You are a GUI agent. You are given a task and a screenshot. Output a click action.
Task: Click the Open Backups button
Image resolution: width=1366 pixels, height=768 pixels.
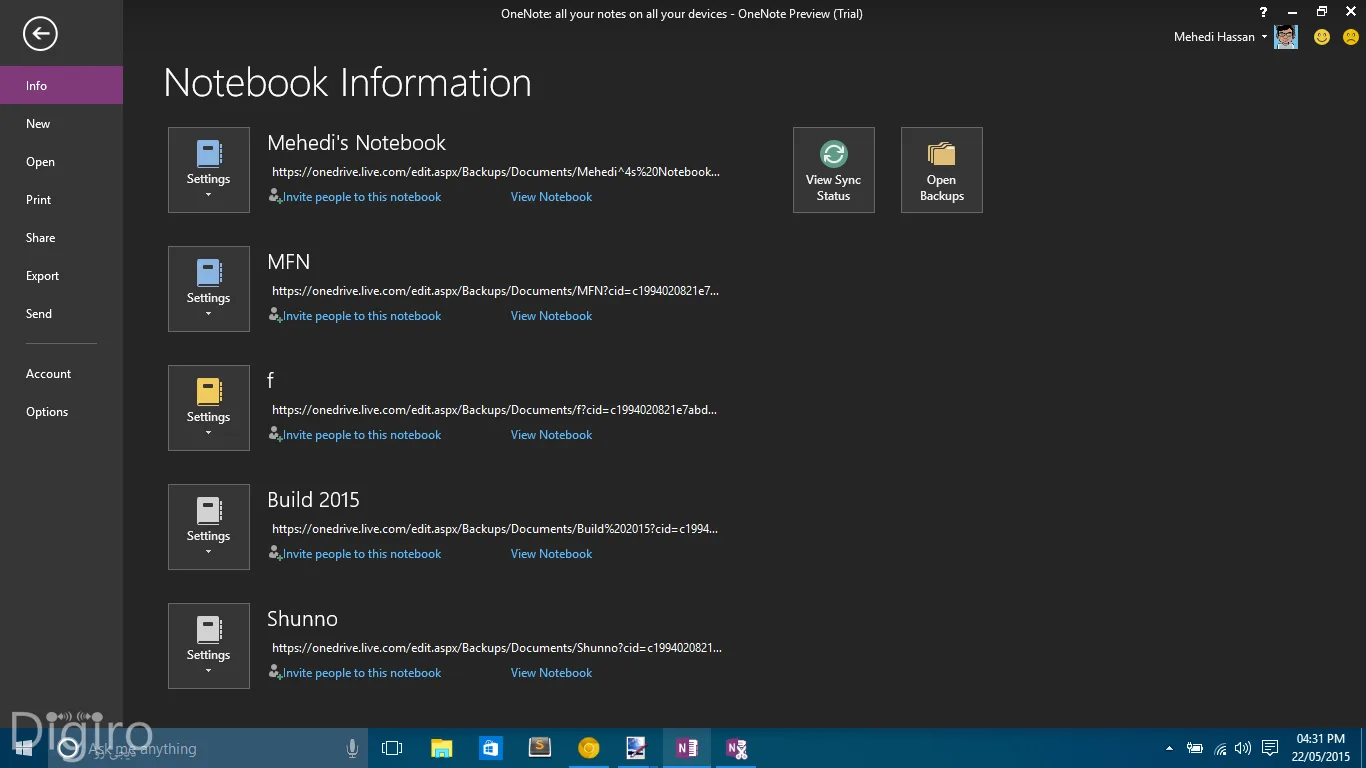(942, 170)
